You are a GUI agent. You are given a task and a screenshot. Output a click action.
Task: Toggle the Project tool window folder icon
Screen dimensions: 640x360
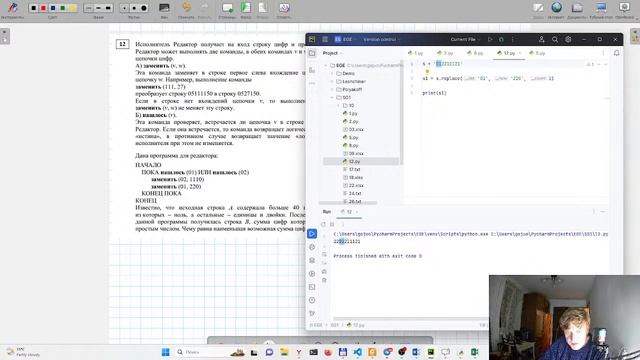pos(312,53)
